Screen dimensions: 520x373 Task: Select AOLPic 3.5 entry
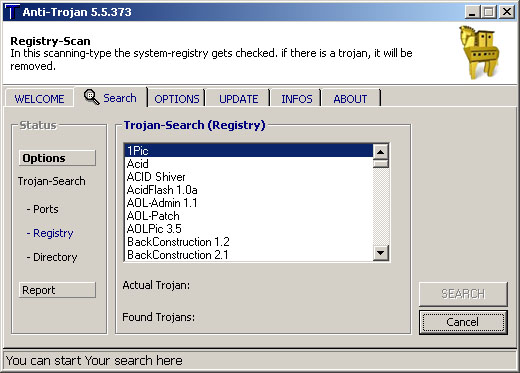[248, 229]
